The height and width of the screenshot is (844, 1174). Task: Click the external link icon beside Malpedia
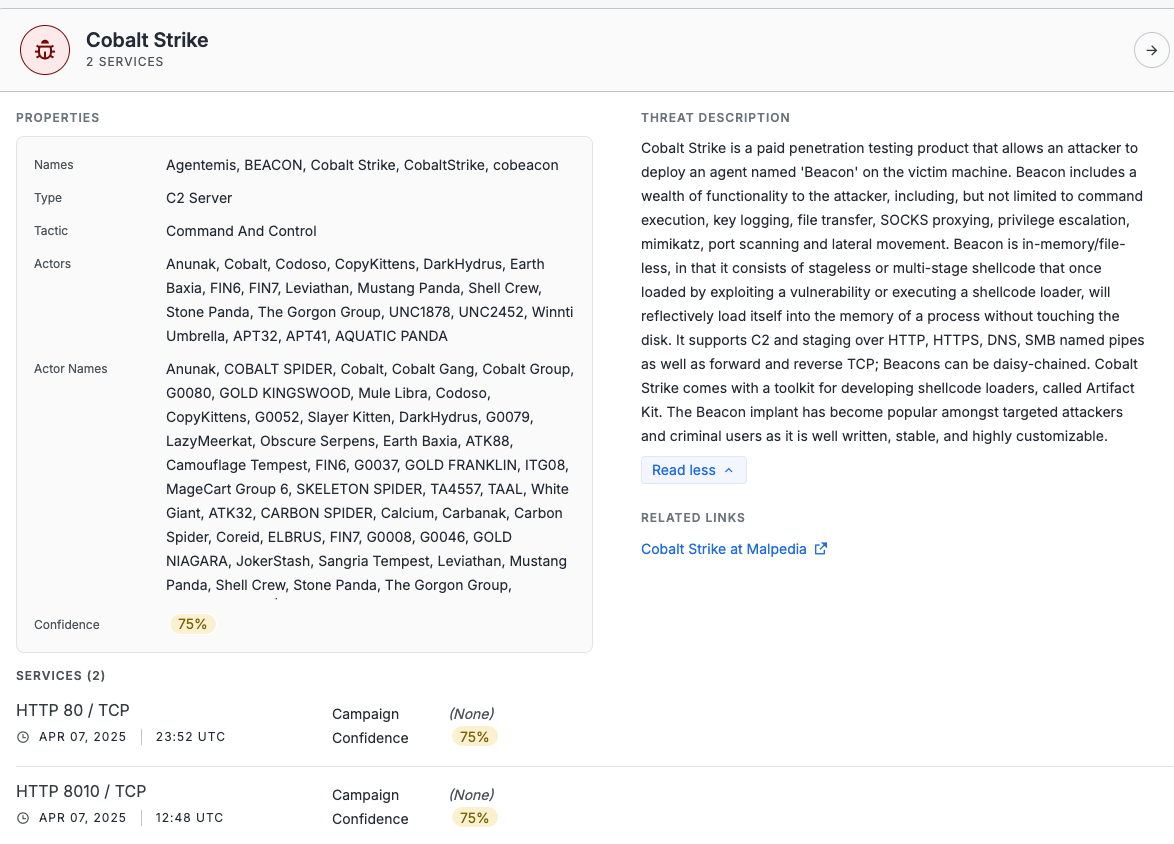[x=821, y=549]
